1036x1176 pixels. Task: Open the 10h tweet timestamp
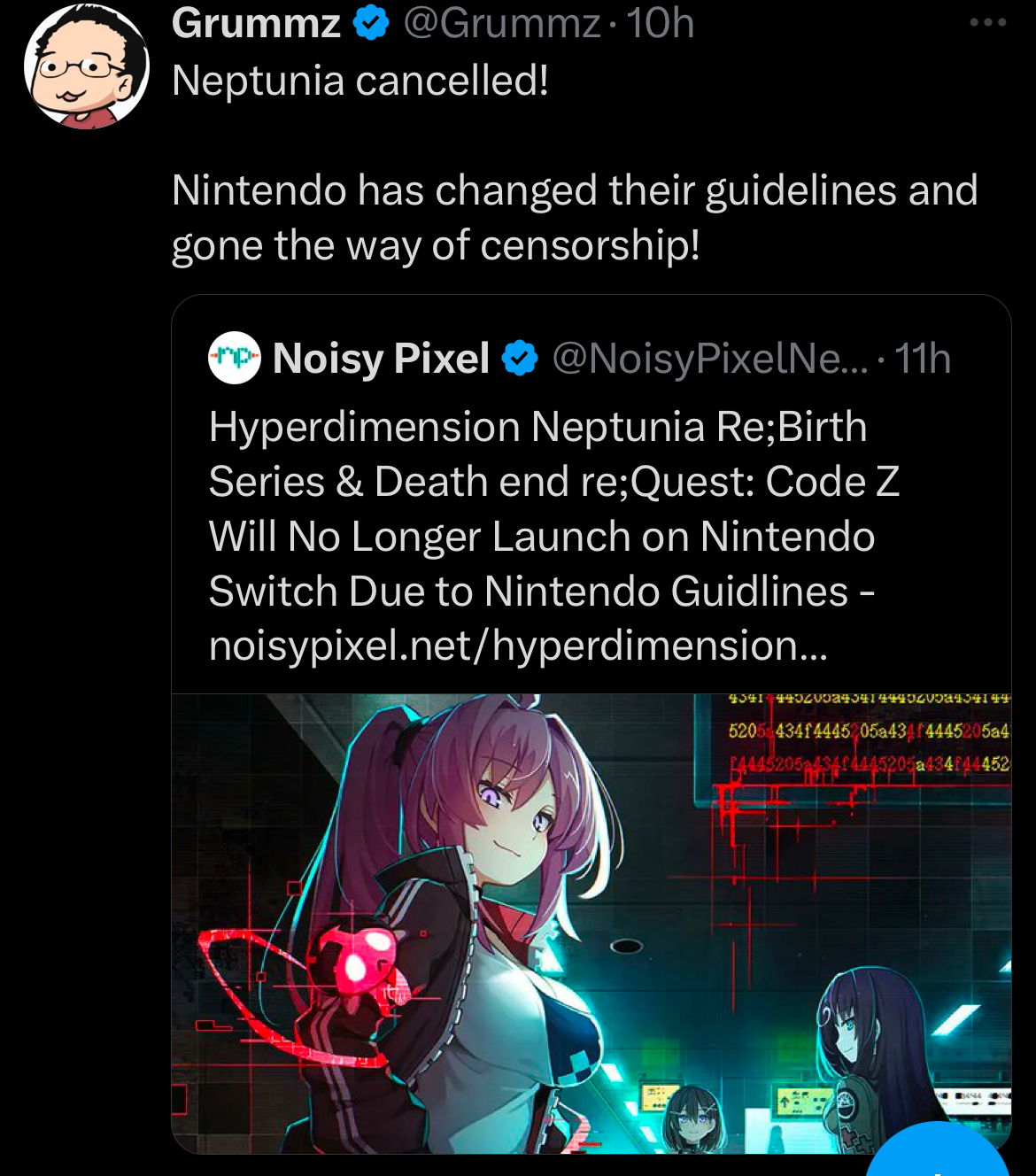(660, 24)
